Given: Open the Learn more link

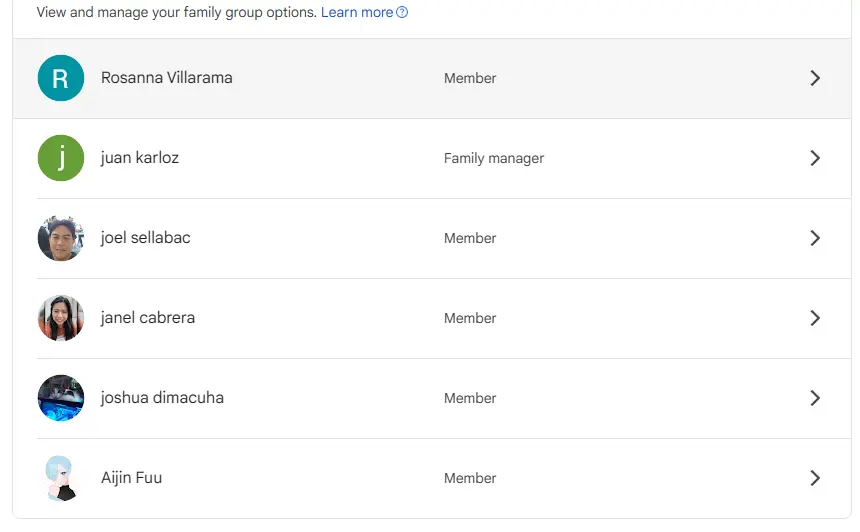Looking at the screenshot, I should [357, 12].
